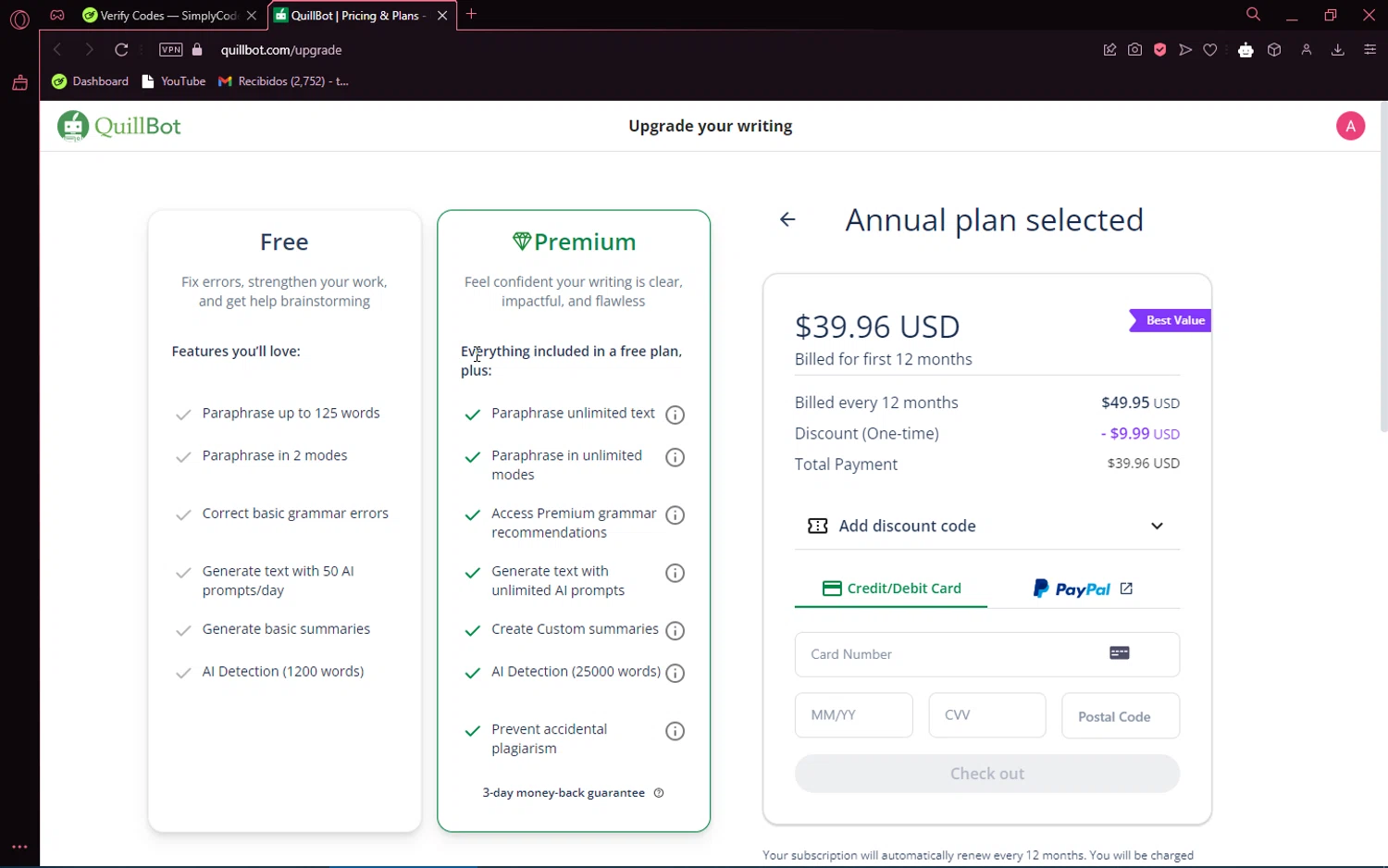Open the sidebar briefcase icon
This screenshot has height=868, width=1388.
[x=19, y=83]
